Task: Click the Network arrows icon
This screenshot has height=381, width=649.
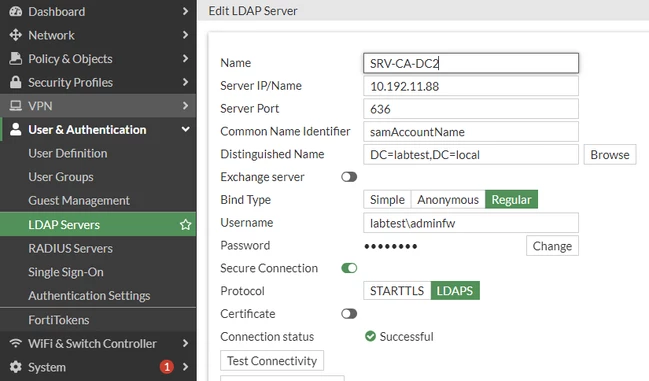Action: pyautogui.click(x=15, y=35)
